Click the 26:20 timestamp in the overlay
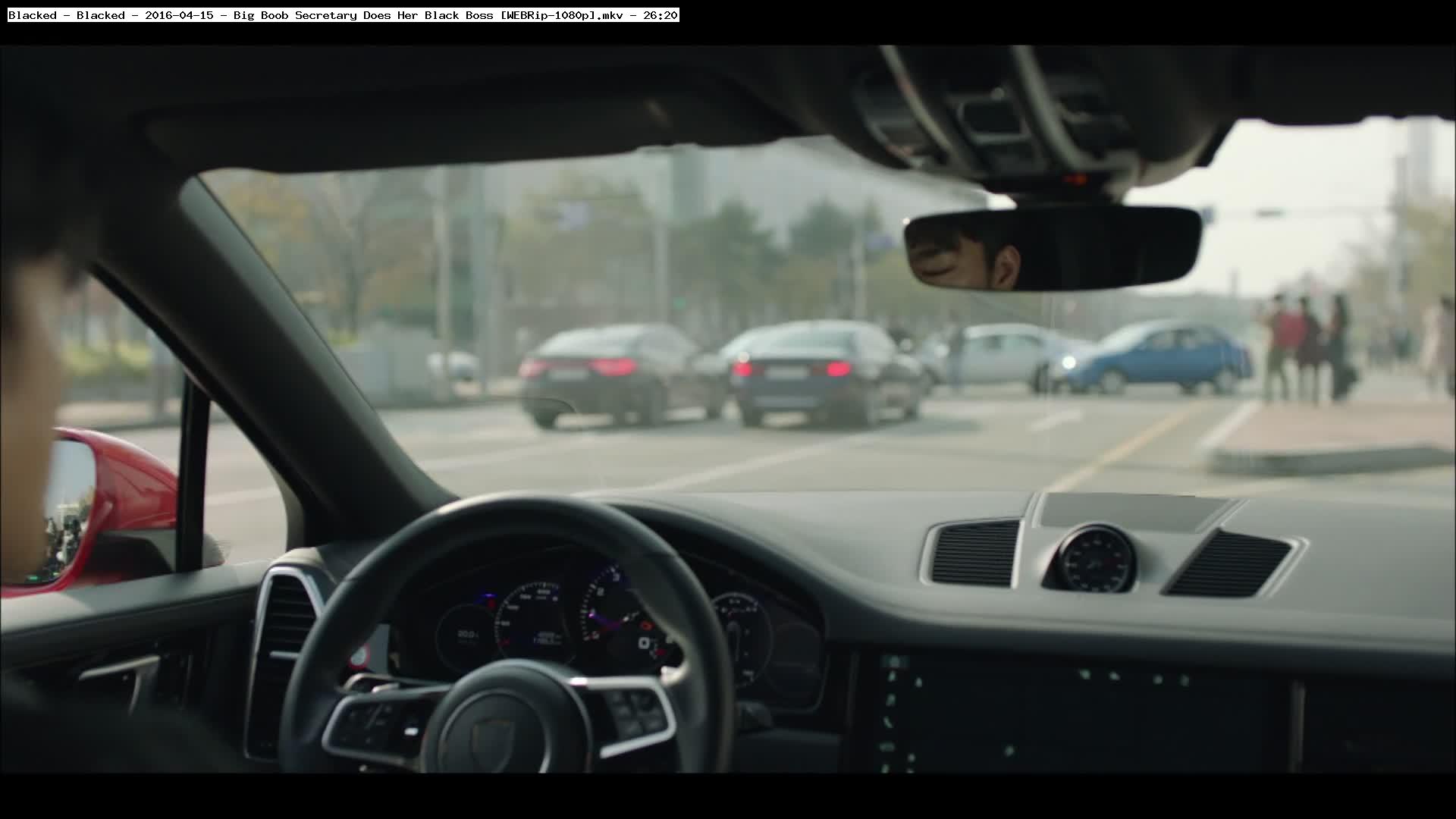The height and width of the screenshot is (819, 1456). point(660,15)
